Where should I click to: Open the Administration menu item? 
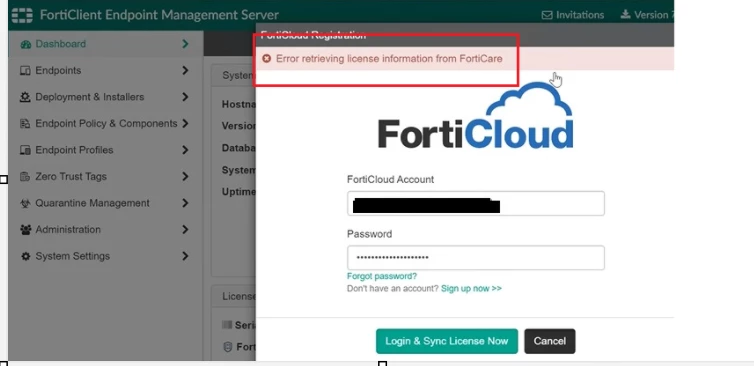pyautogui.click(x=106, y=229)
